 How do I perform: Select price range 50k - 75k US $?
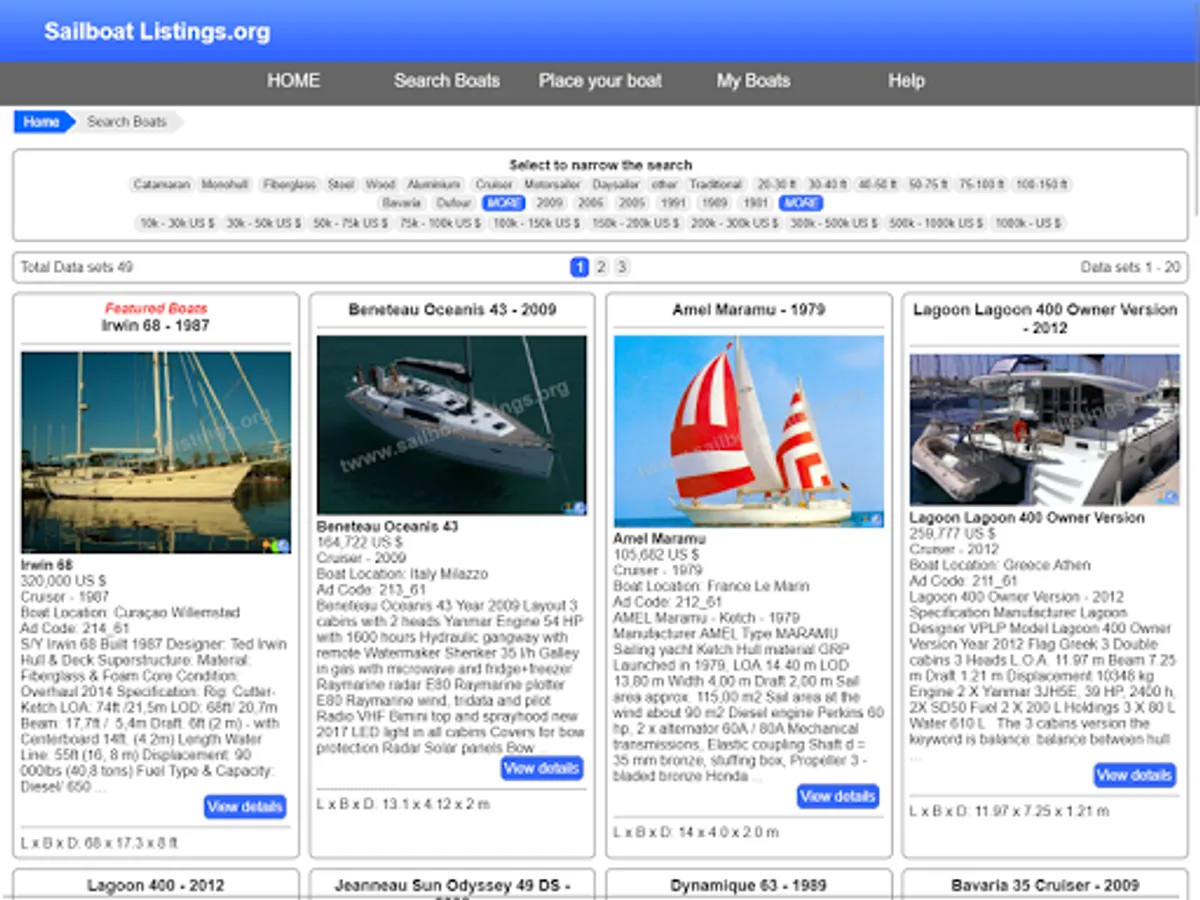(350, 223)
